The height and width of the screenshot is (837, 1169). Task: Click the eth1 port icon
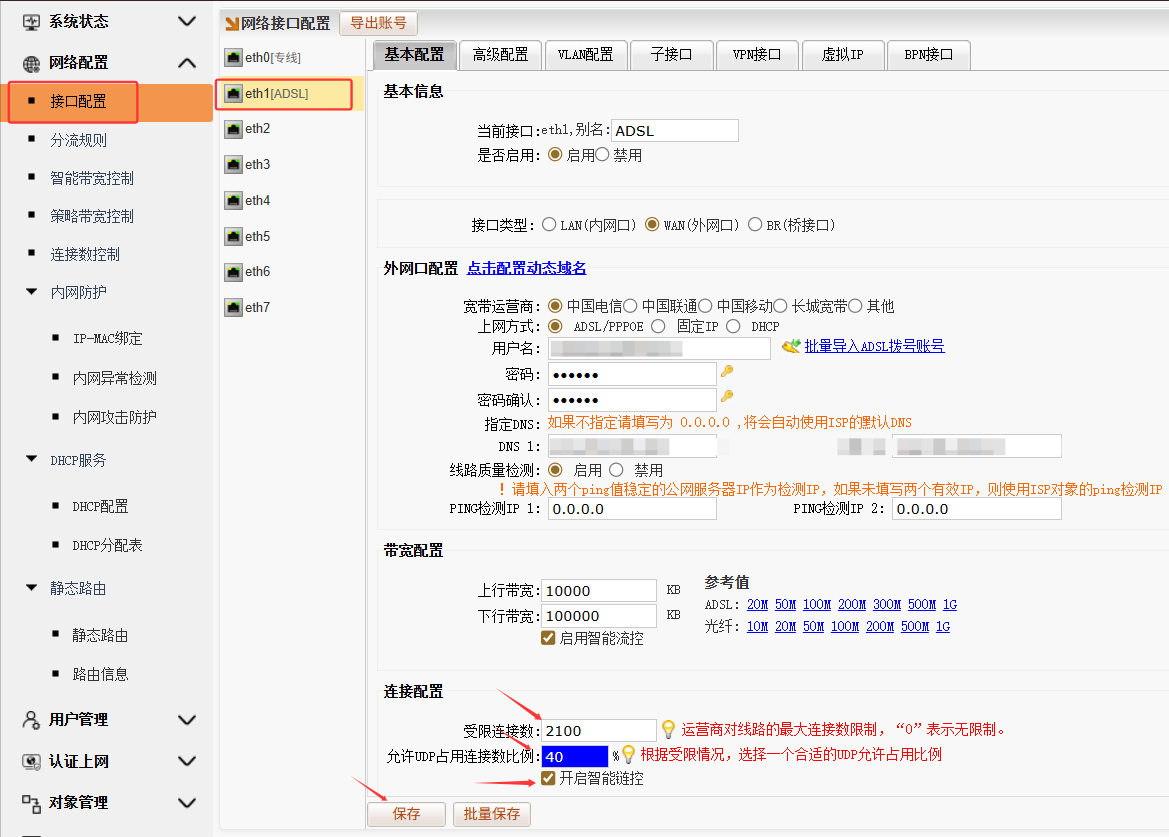[x=234, y=94]
